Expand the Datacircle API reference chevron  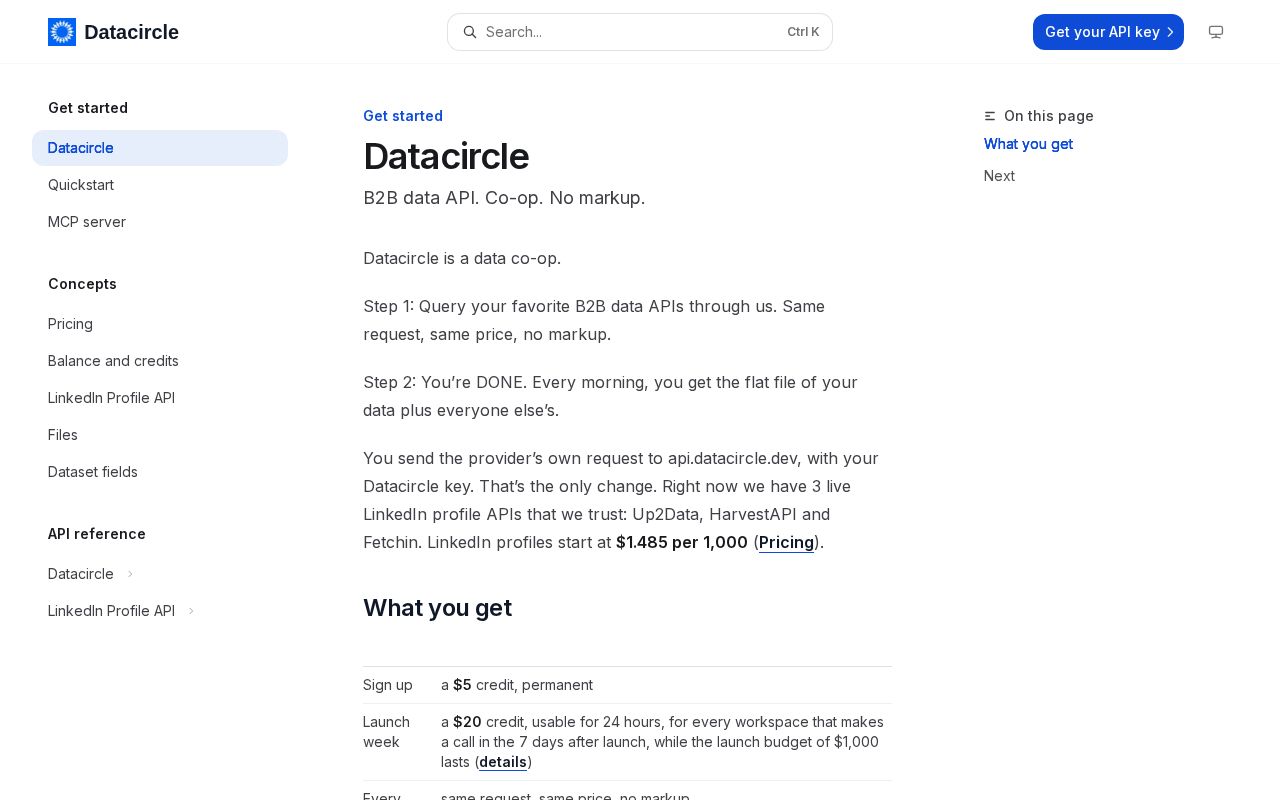pos(130,574)
